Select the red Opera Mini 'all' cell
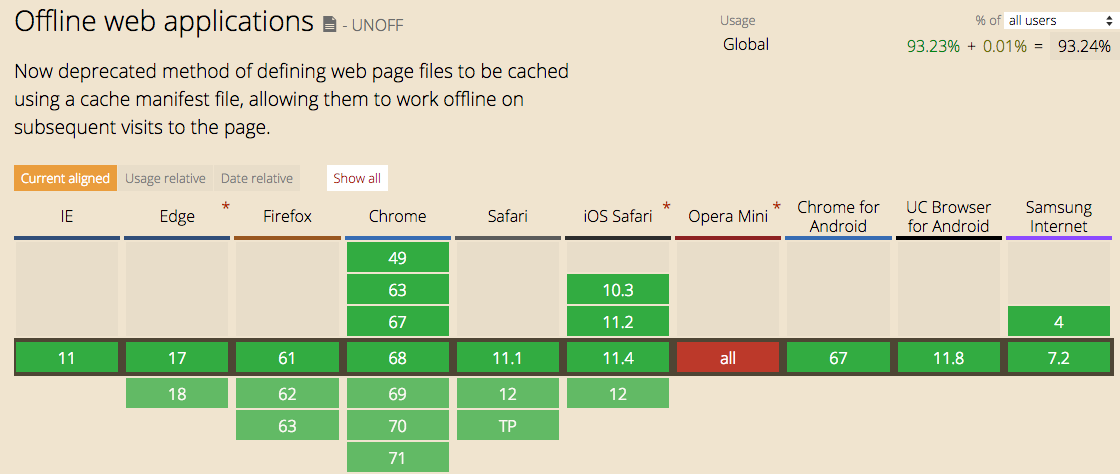1120x474 pixels. [728, 358]
